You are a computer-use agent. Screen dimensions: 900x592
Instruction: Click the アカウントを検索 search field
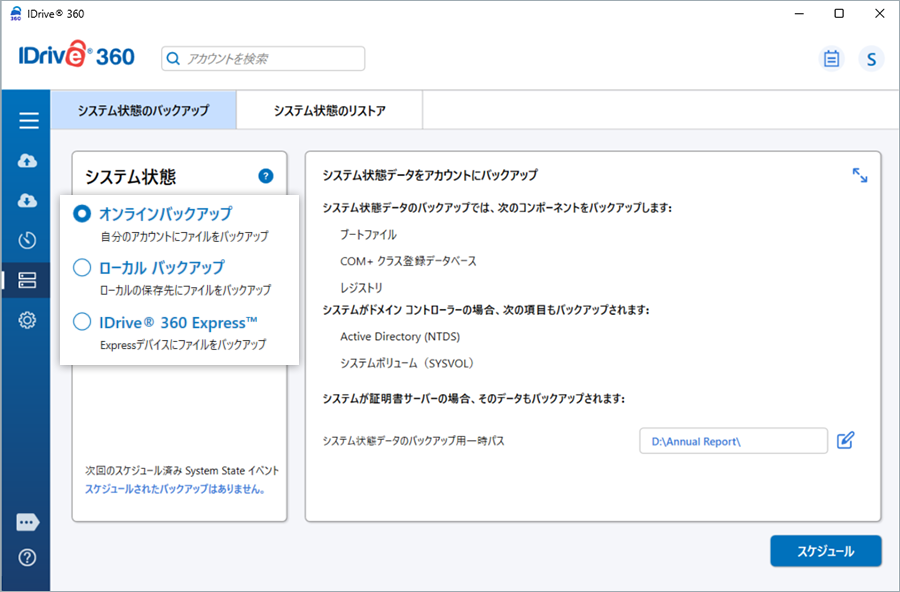[x=263, y=59]
